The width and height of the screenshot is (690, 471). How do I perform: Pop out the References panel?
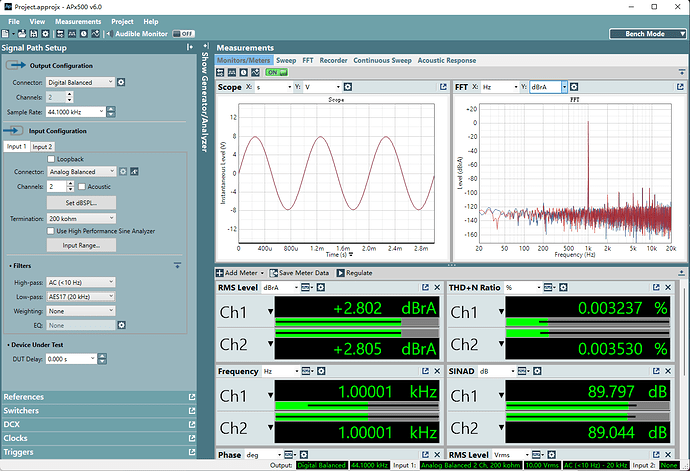pos(192,397)
